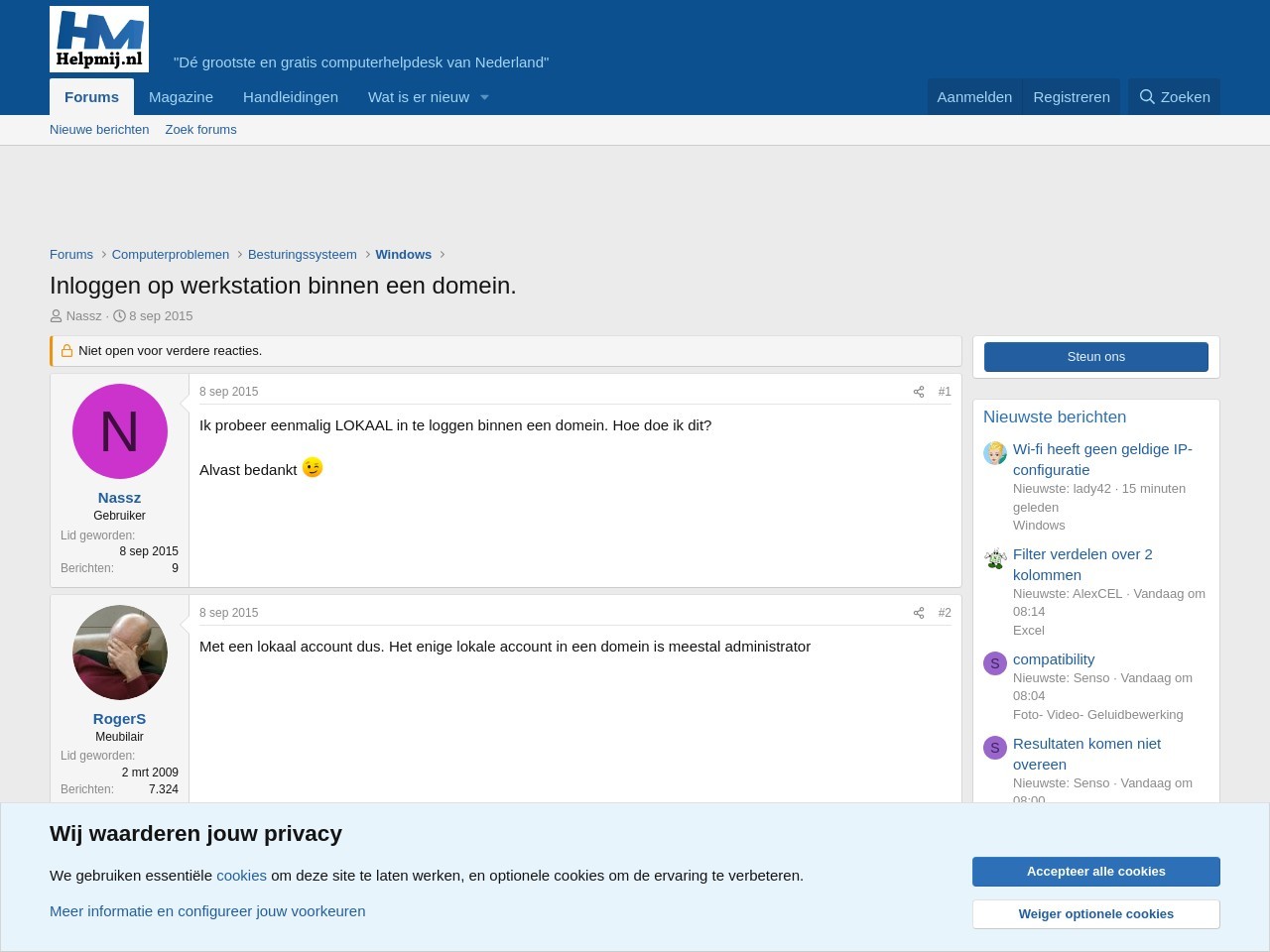The height and width of the screenshot is (952, 1270).
Task: Open Besturingssysteem breadcrumb link
Action: coord(302,255)
